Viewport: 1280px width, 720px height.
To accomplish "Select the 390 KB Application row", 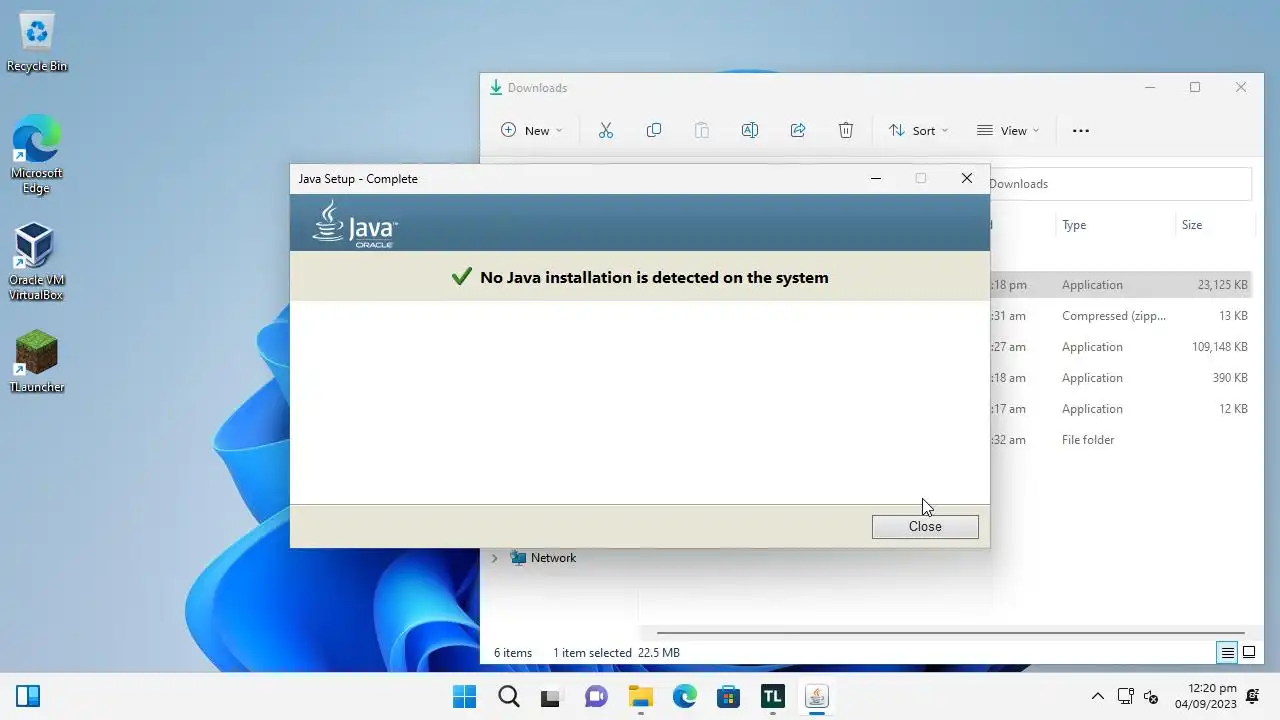I will click(1120, 378).
